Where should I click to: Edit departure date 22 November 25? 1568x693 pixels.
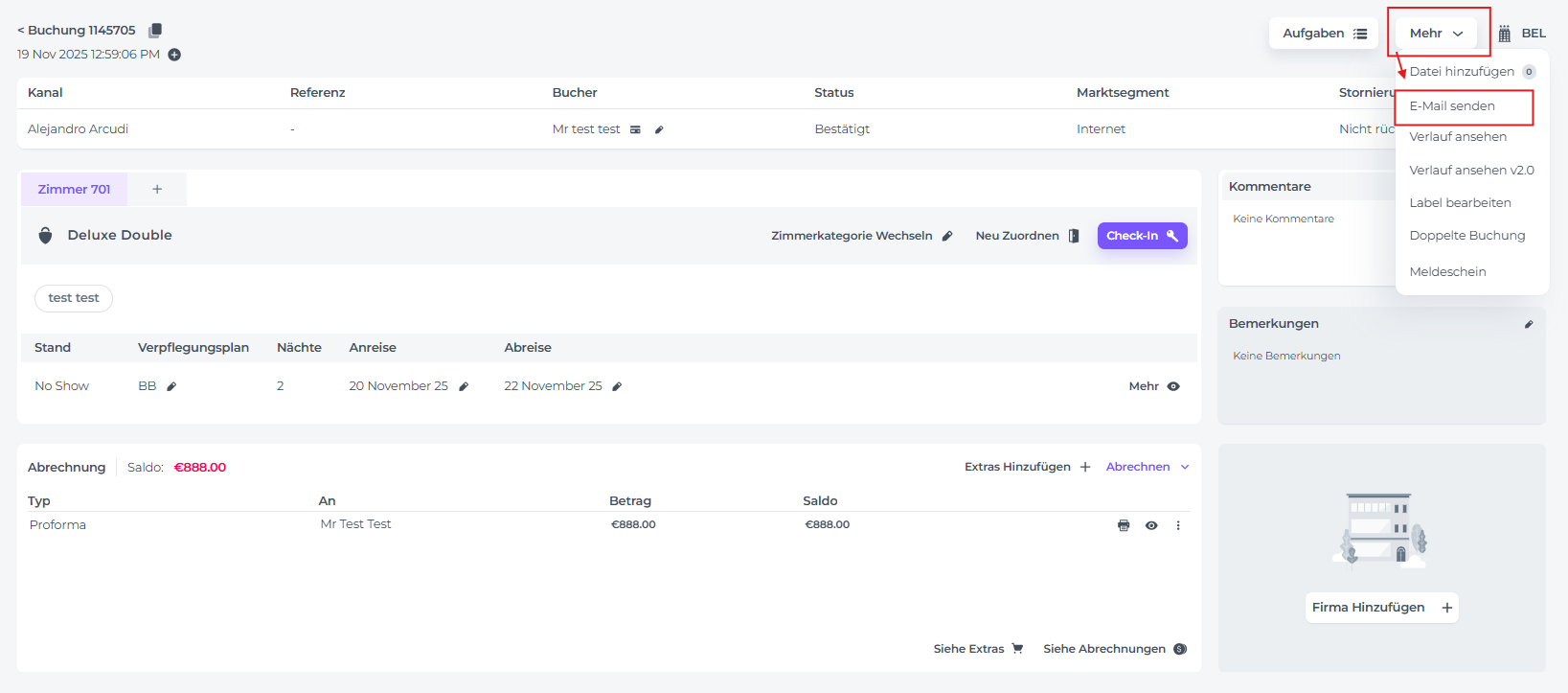pos(617,386)
